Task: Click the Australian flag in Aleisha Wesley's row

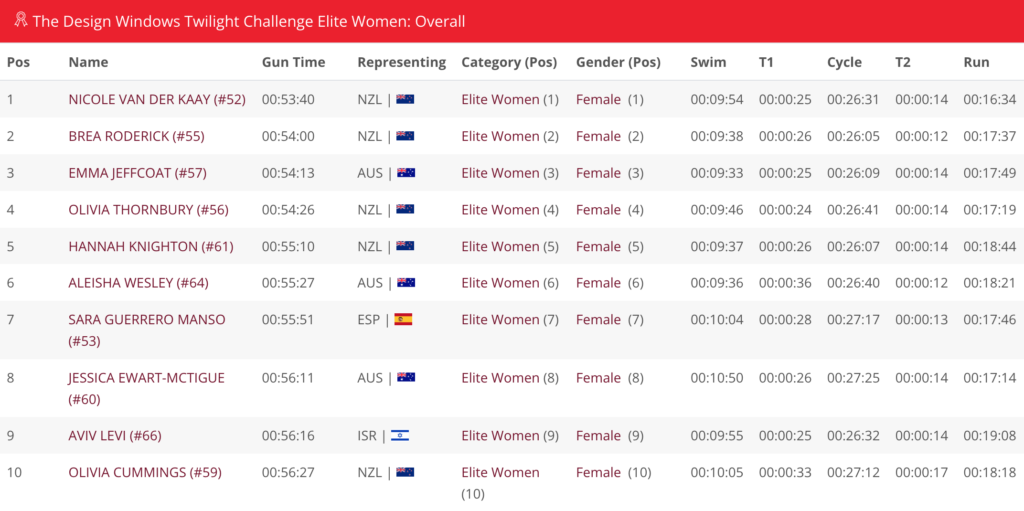Action: coord(406,283)
